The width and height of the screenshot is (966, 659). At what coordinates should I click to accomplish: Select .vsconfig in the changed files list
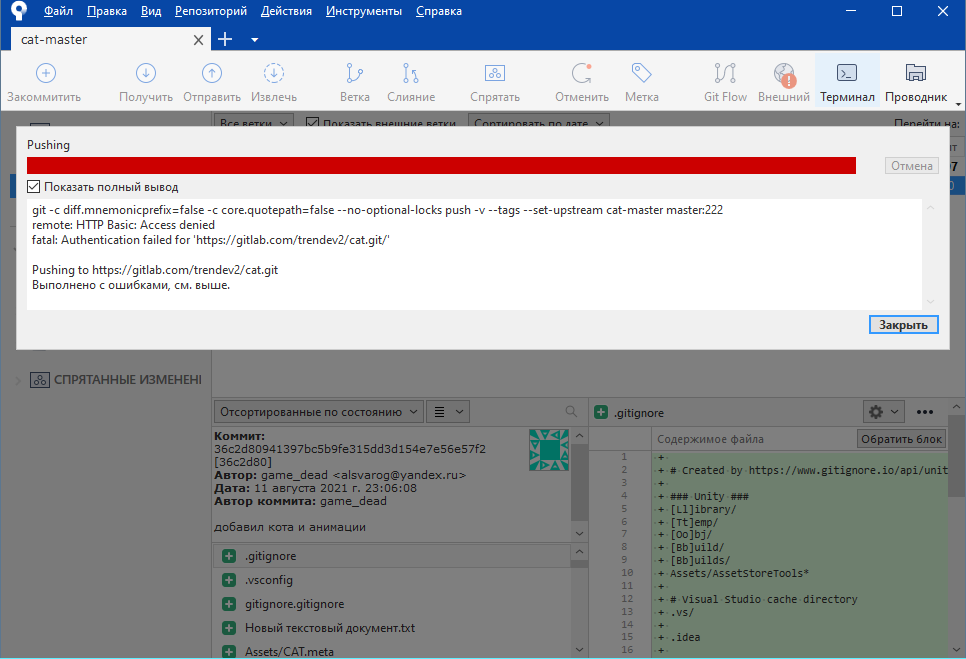(268, 580)
